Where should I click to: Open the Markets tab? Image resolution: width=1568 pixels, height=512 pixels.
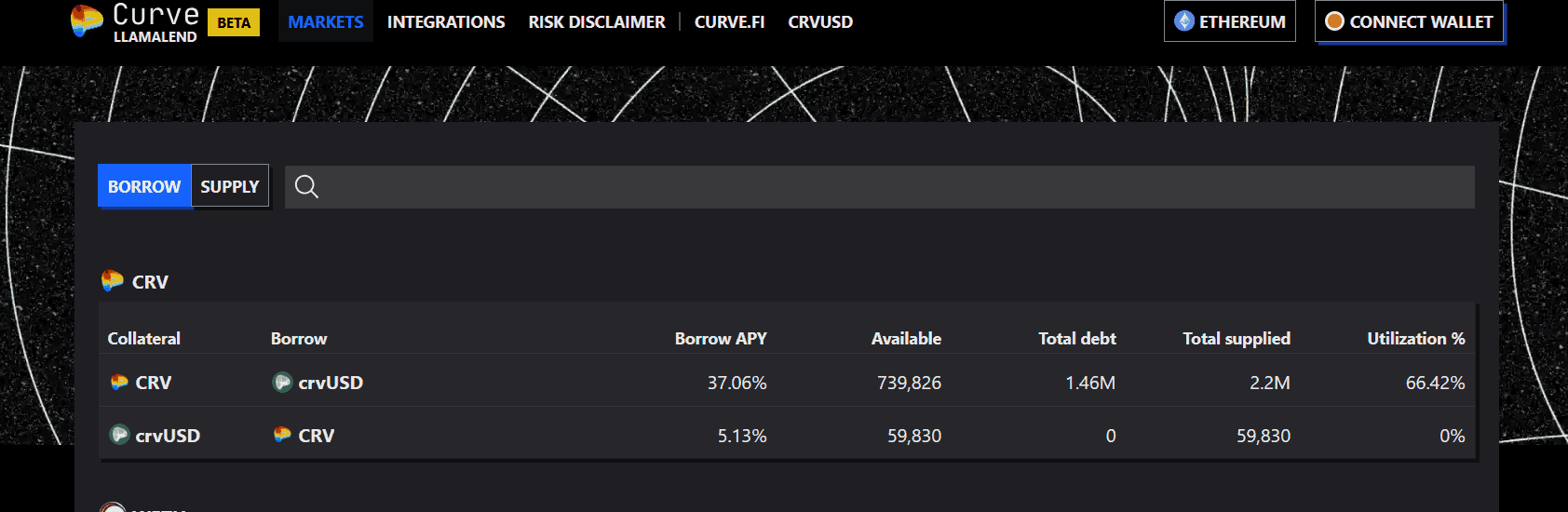click(325, 21)
